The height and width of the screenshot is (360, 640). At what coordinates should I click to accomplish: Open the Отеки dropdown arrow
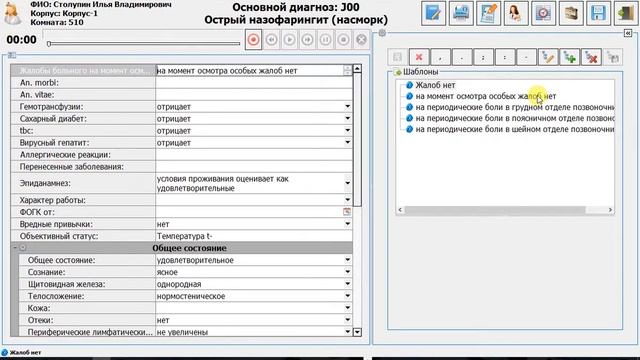(347, 320)
